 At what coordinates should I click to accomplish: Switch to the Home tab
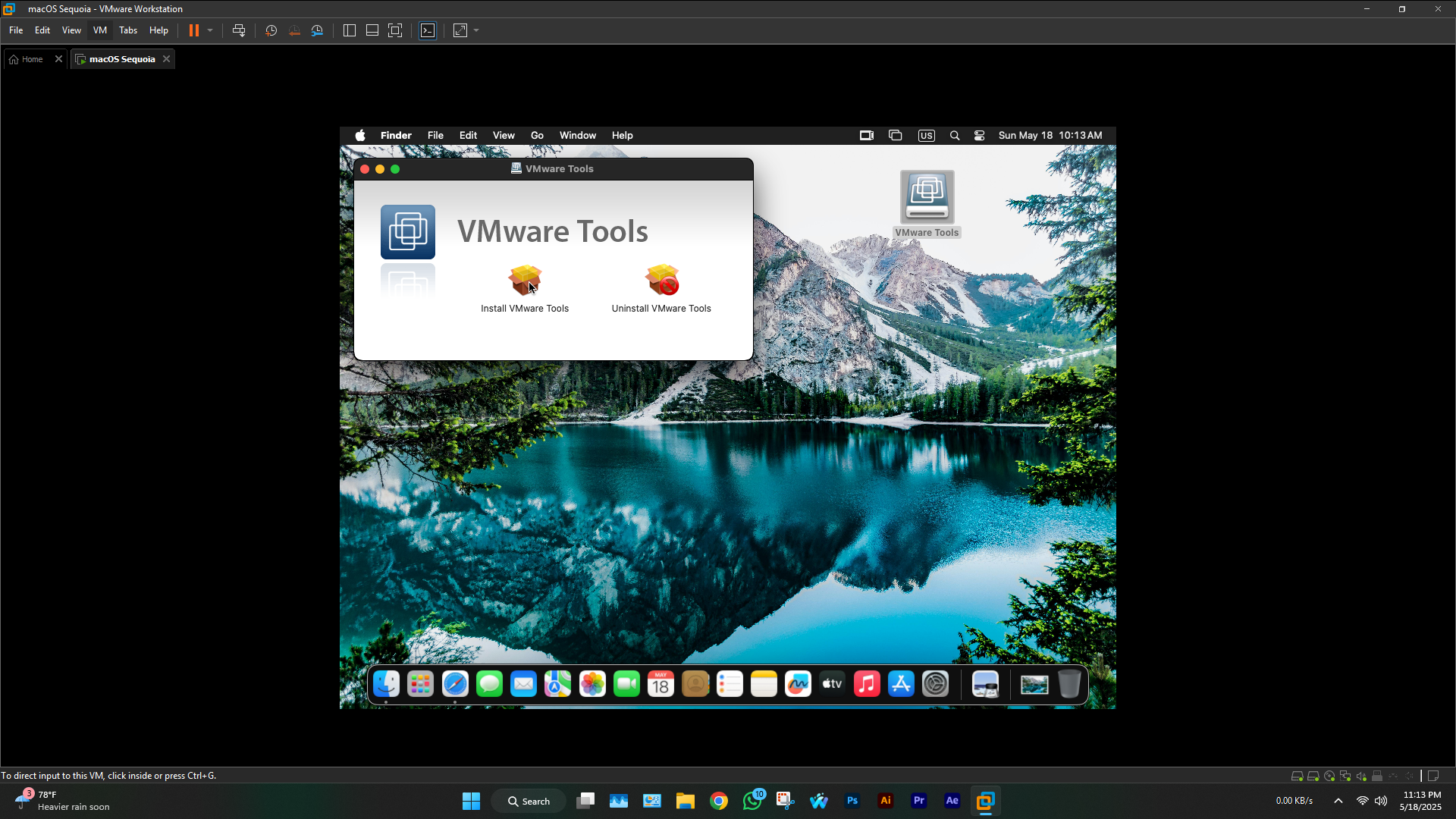point(32,59)
